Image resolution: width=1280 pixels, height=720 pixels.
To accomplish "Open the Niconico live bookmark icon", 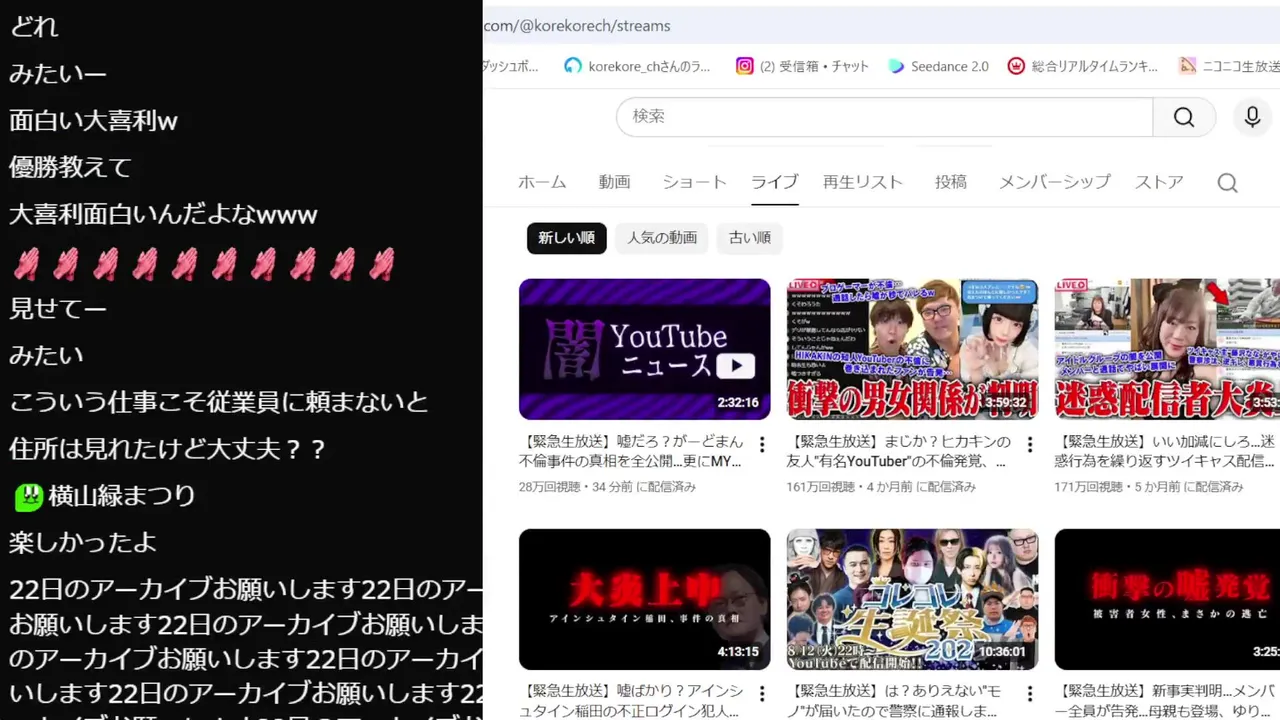I will point(1187,66).
